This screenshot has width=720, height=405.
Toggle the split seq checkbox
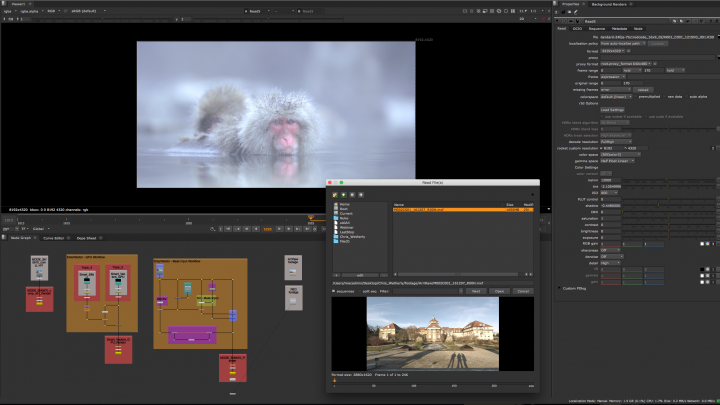(360, 291)
